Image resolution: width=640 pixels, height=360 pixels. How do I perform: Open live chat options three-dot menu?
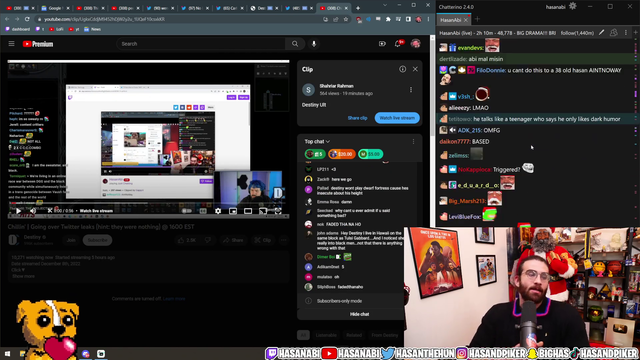(x=413, y=142)
